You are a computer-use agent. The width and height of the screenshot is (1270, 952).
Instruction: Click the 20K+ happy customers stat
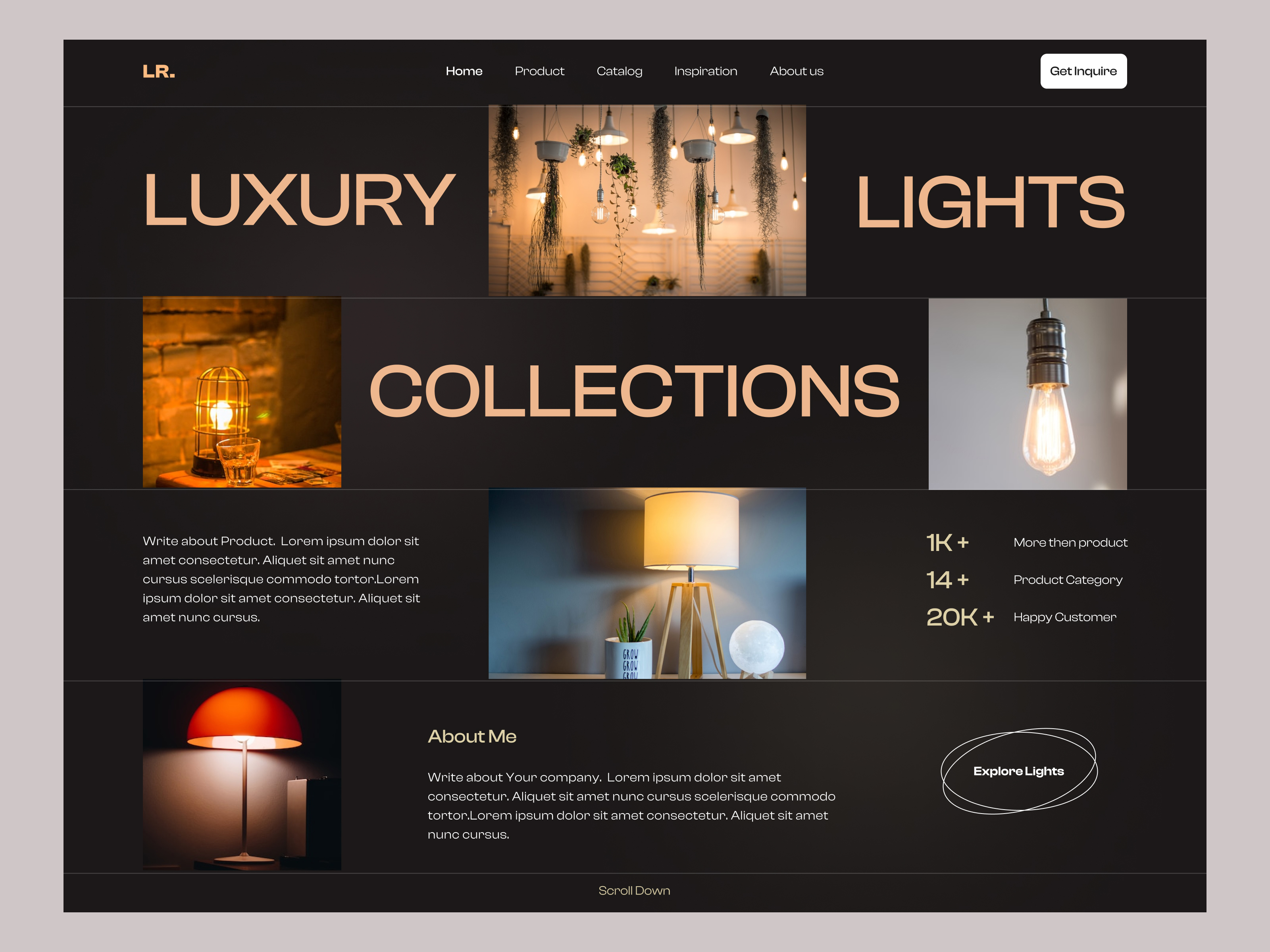pos(955,617)
